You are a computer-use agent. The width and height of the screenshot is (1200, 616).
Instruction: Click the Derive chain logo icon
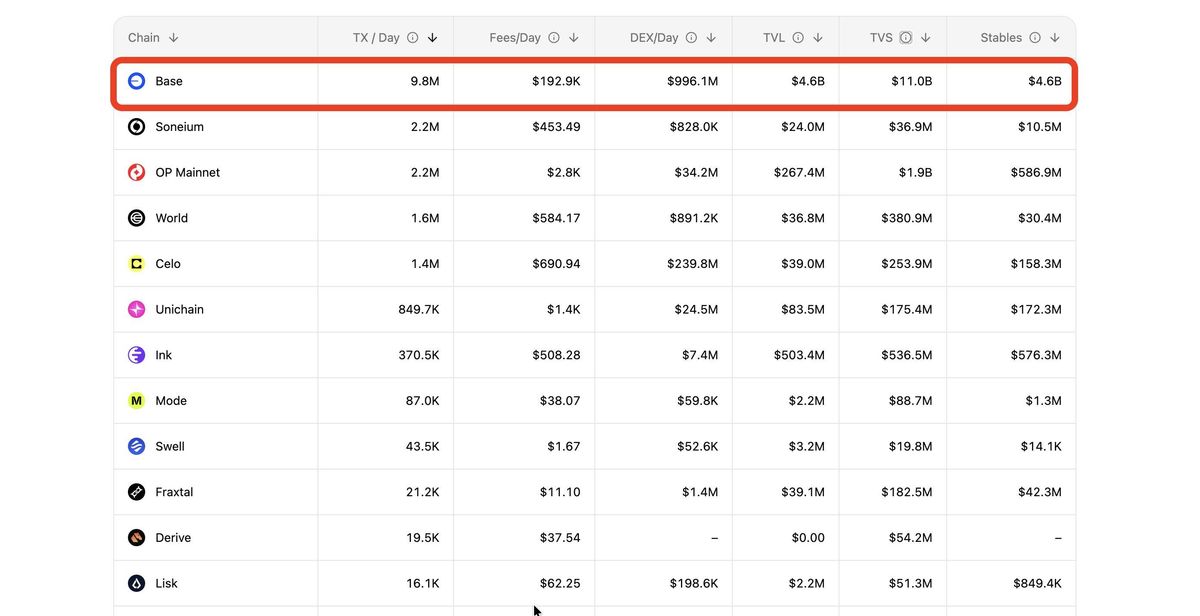point(137,538)
